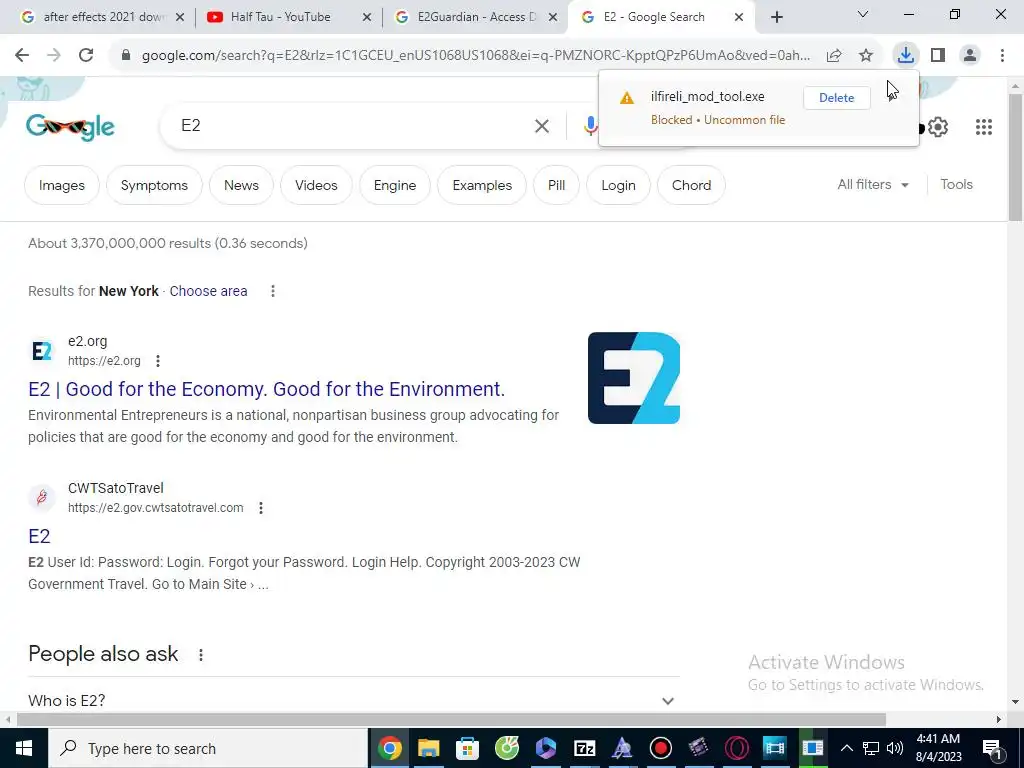Go back to the previous page
1024x768 pixels.
point(22,56)
